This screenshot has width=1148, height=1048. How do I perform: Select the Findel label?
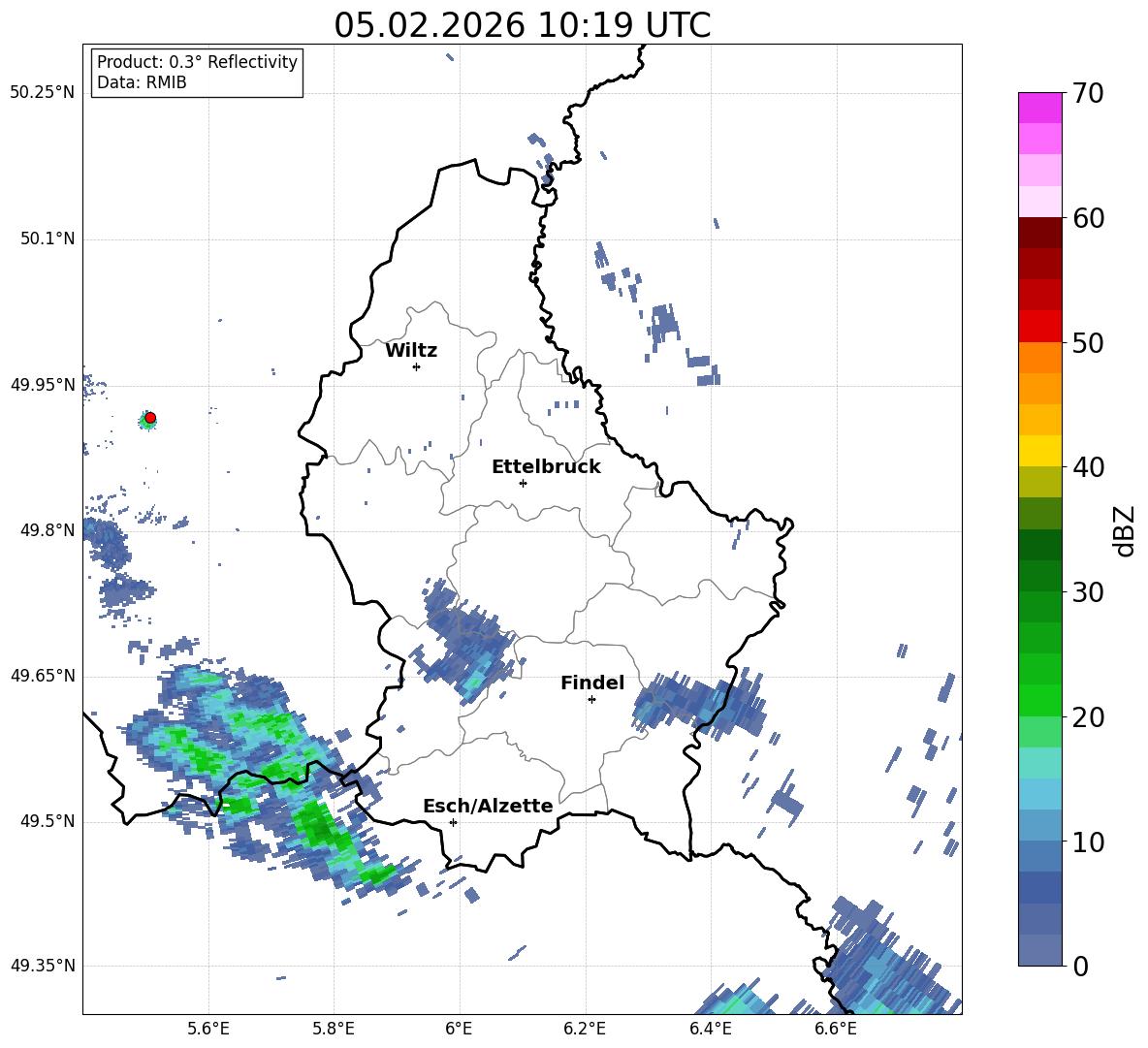tap(592, 683)
